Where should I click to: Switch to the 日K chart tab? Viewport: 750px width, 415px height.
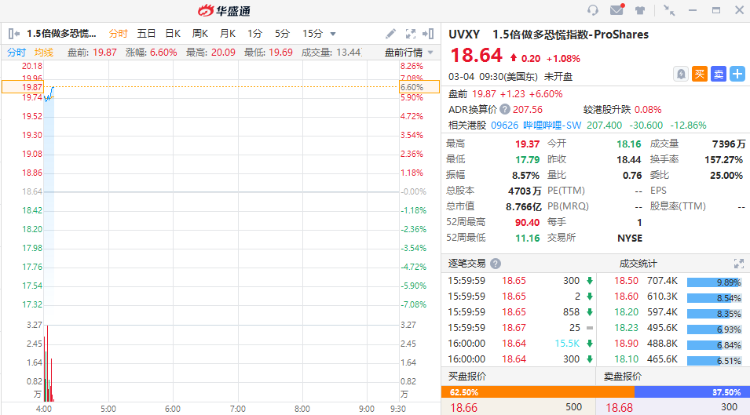coord(173,33)
